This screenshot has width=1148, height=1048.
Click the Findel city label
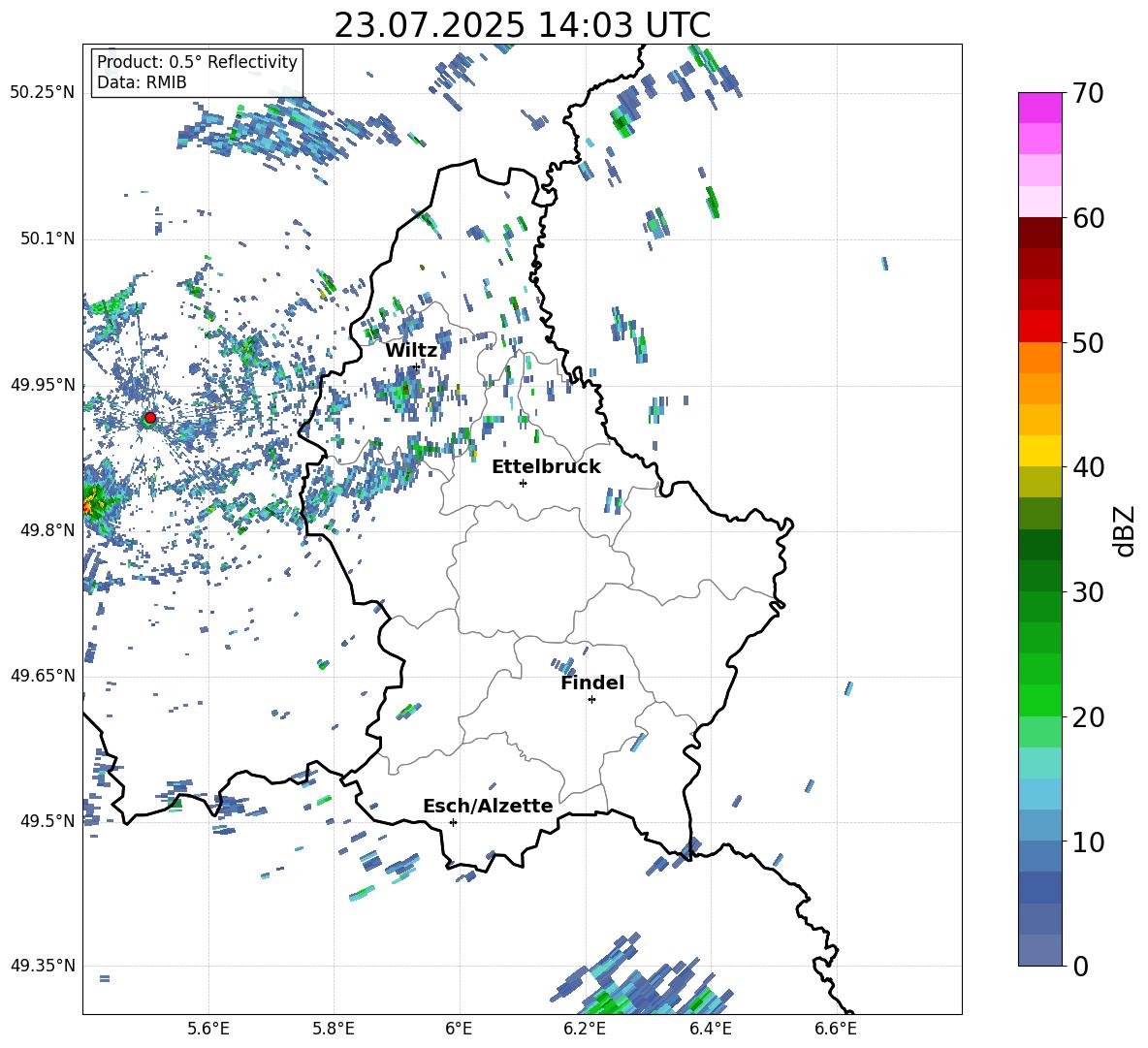(592, 683)
